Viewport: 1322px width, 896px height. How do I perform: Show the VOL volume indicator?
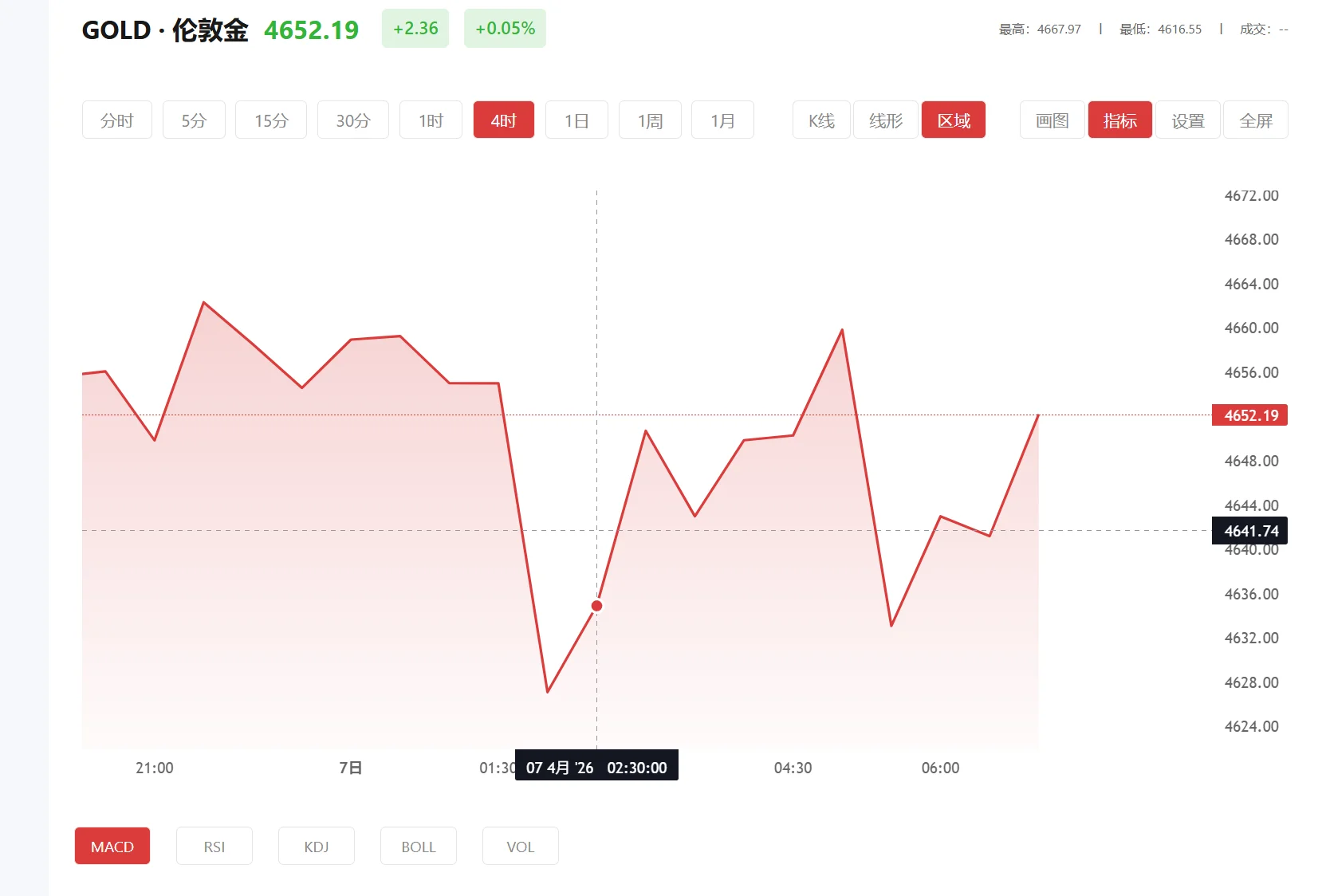click(520, 846)
